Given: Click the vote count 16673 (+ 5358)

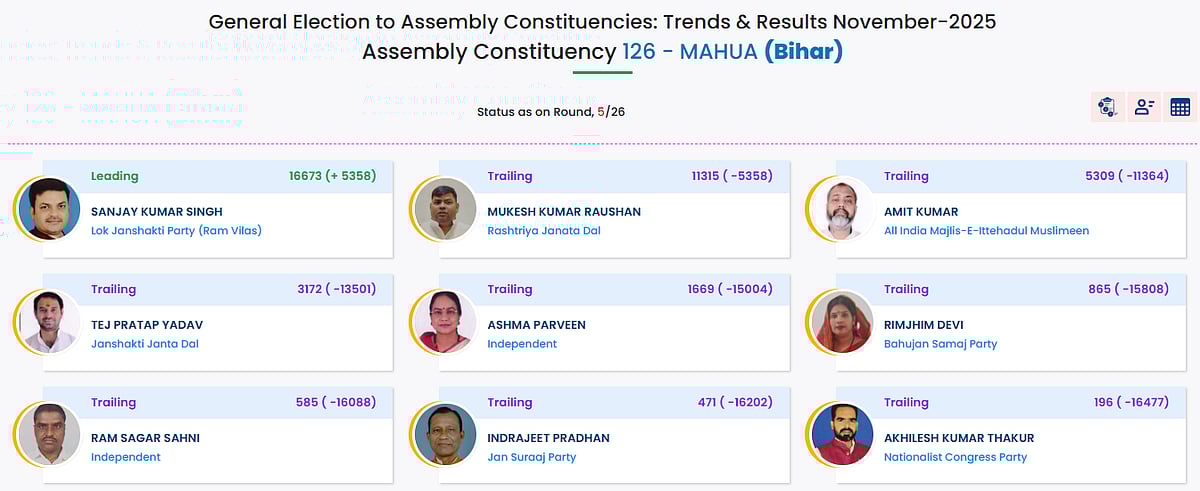Looking at the screenshot, I should click(332, 176).
